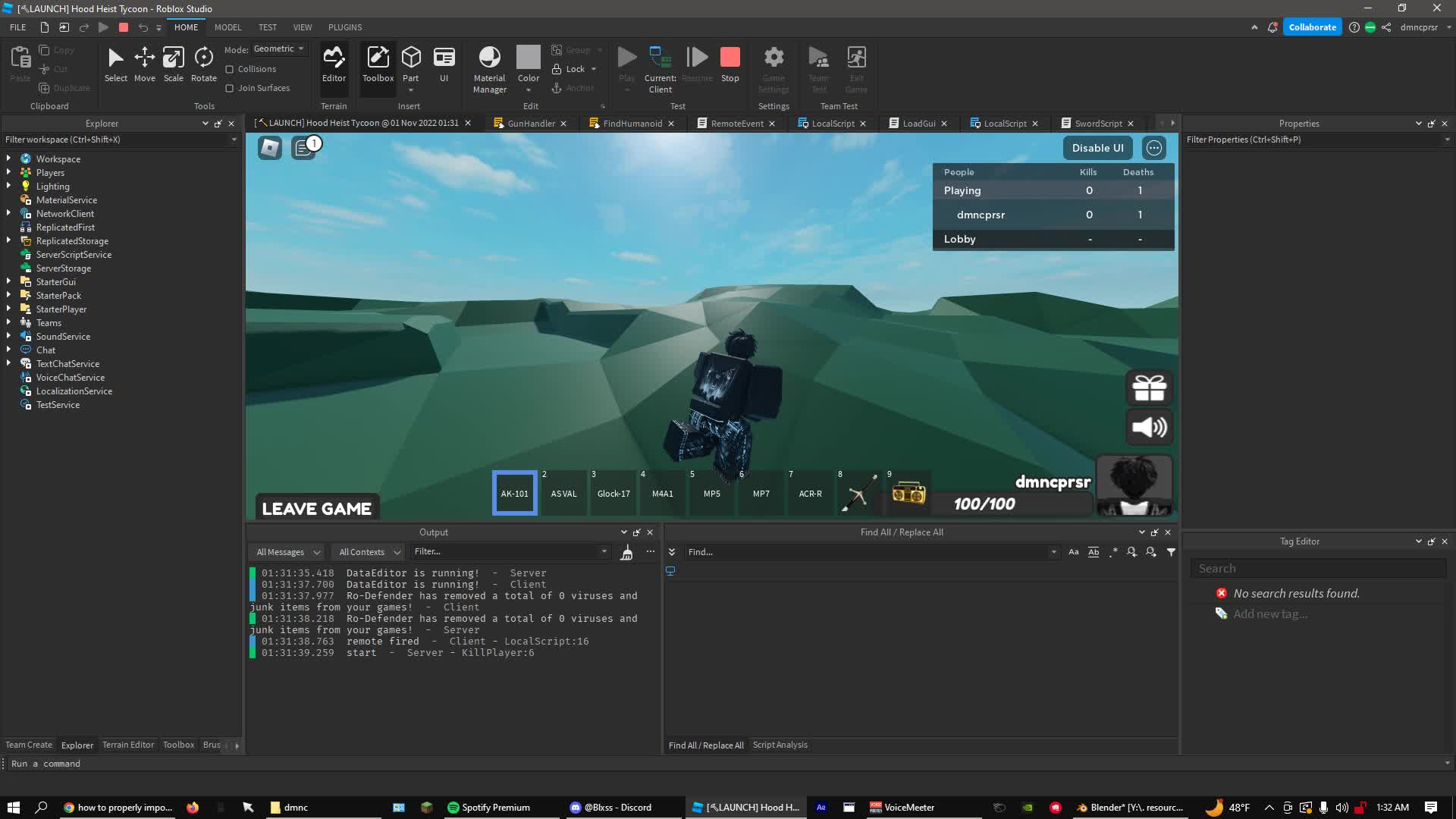Viewport: 1456px width, 819px height.
Task: Click the Collaborate button
Action: (1312, 27)
